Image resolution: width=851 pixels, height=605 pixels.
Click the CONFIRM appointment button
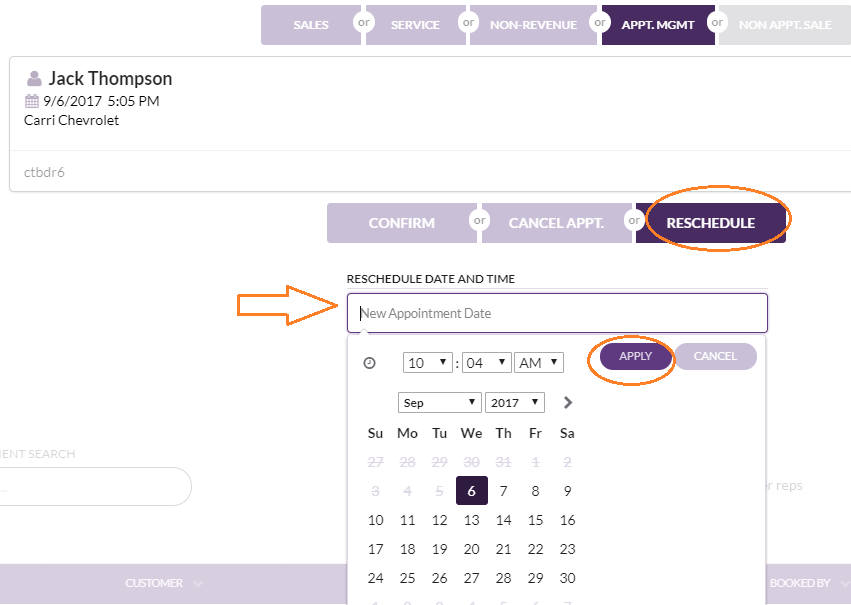point(402,223)
